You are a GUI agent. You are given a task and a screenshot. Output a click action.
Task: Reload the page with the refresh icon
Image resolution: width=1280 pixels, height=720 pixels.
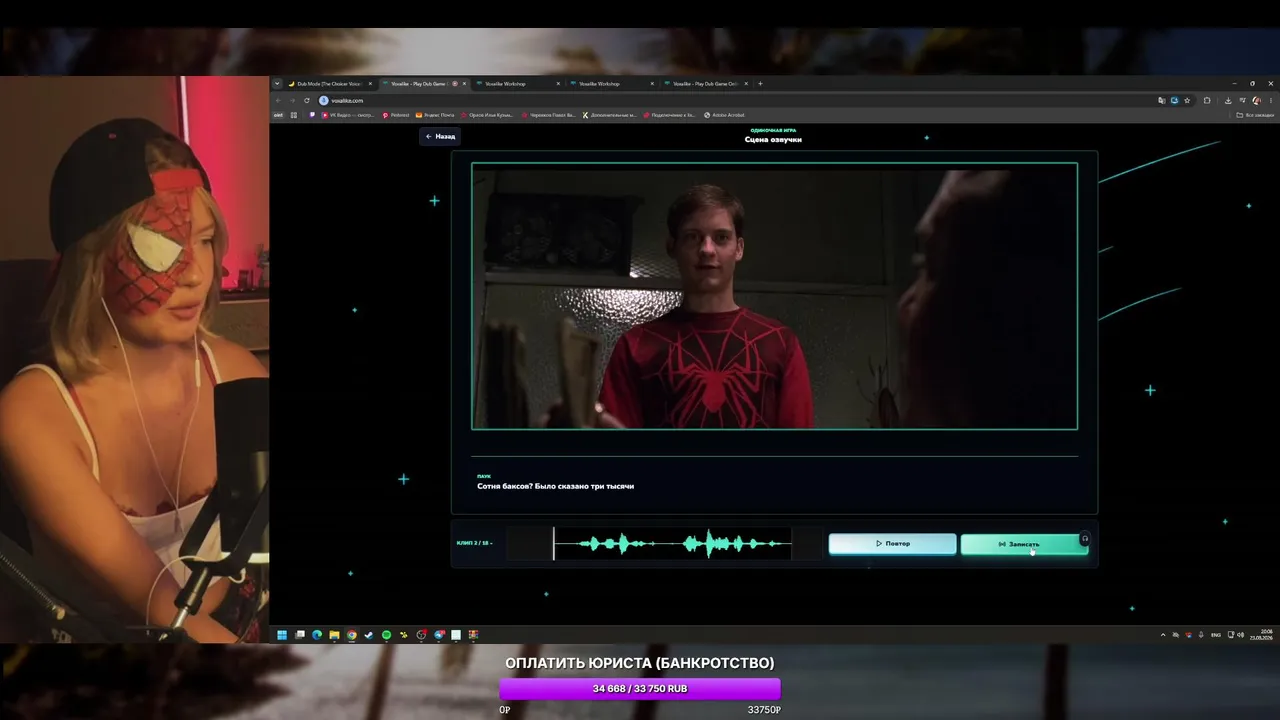[x=306, y=100]
